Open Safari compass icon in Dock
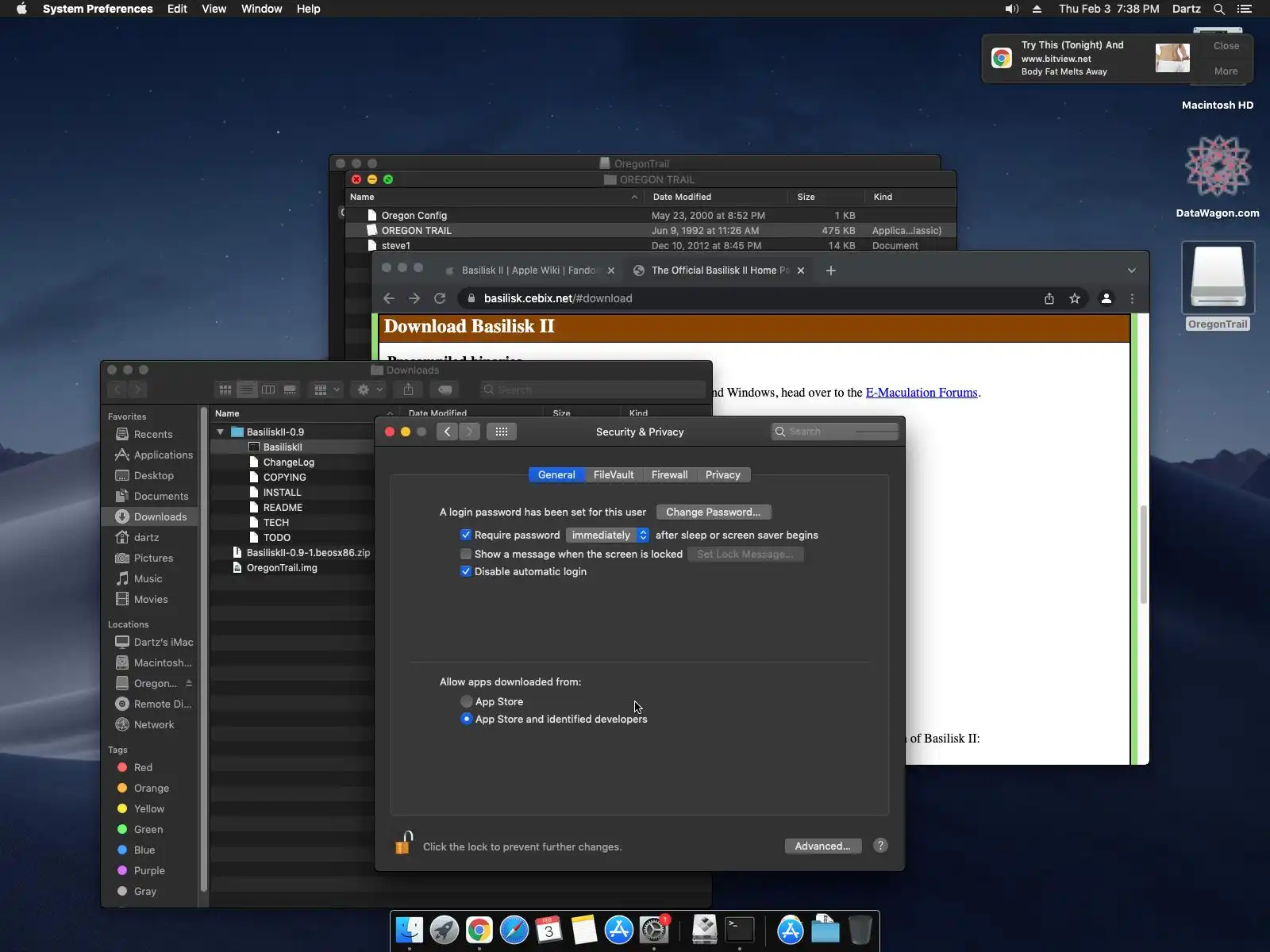The height and width of the screenshot is (952, 1270). [x=514, y=930]
